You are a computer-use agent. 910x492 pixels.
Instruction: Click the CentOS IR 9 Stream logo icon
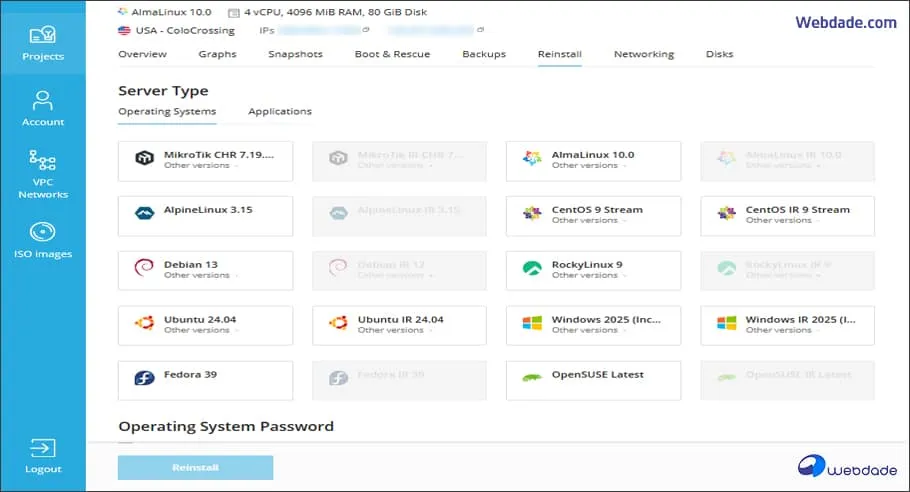pyautogui.click(x=726, y=214)
